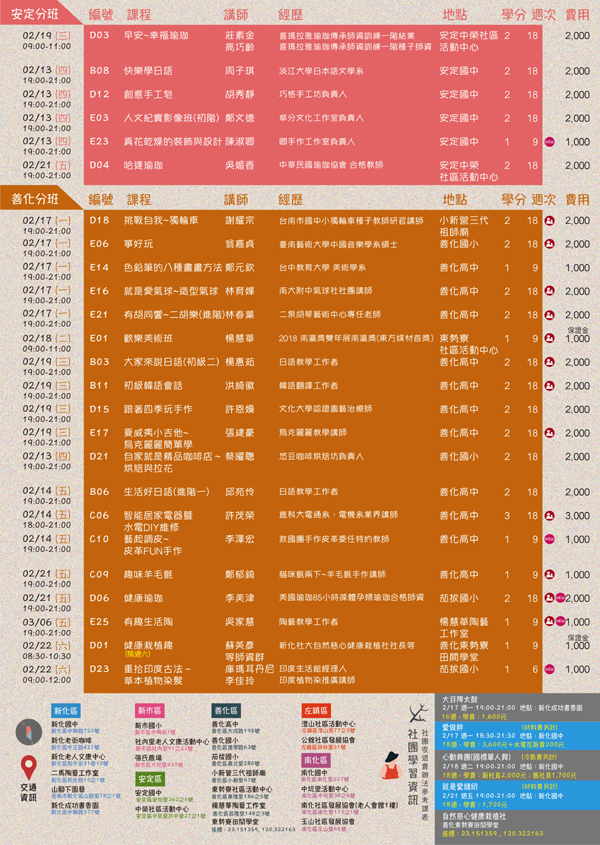Click the new badge on row D23
Screen dimensions: 600x845
[x=549, y=669]
